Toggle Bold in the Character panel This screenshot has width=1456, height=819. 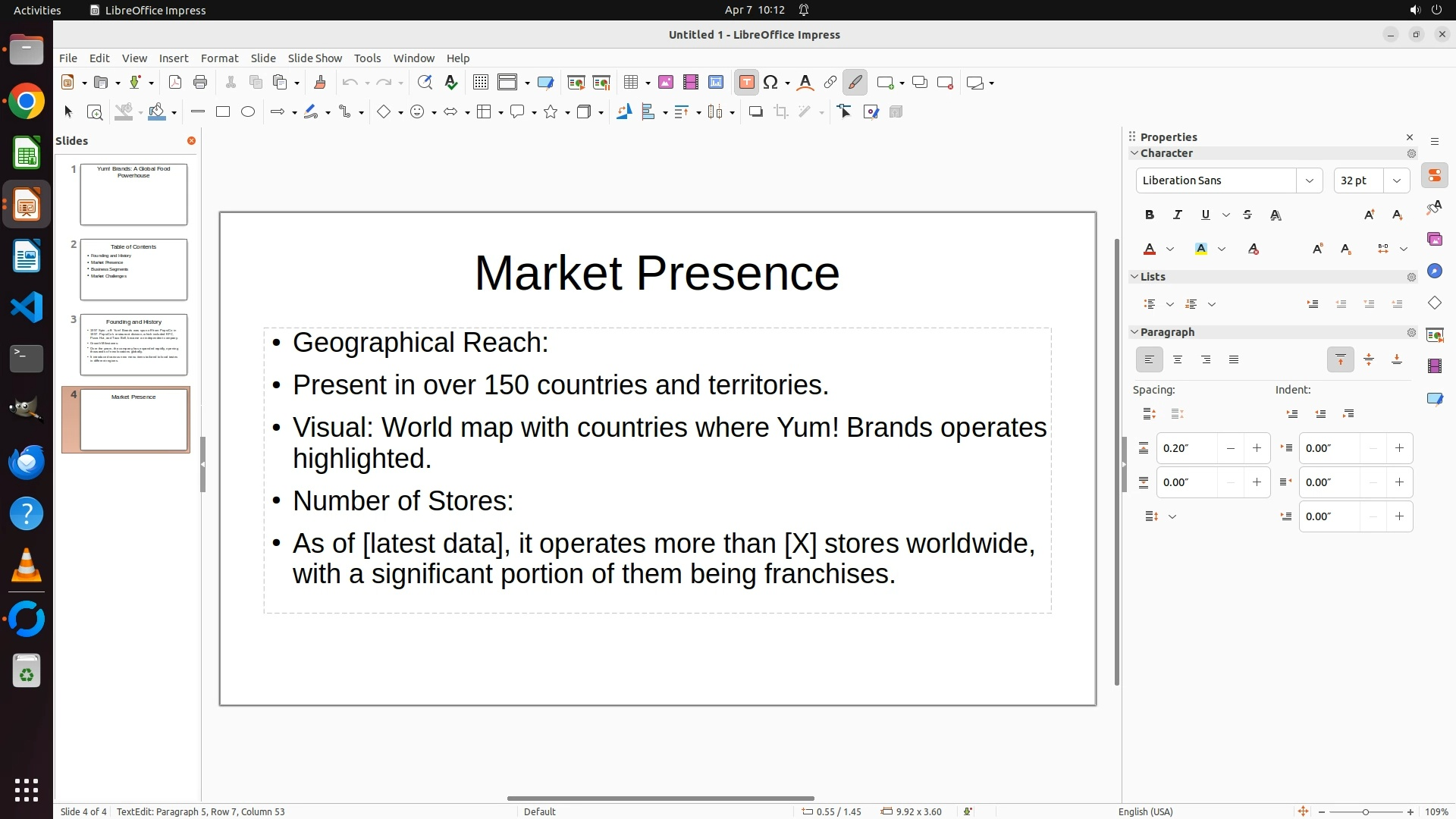[1150, 215]
